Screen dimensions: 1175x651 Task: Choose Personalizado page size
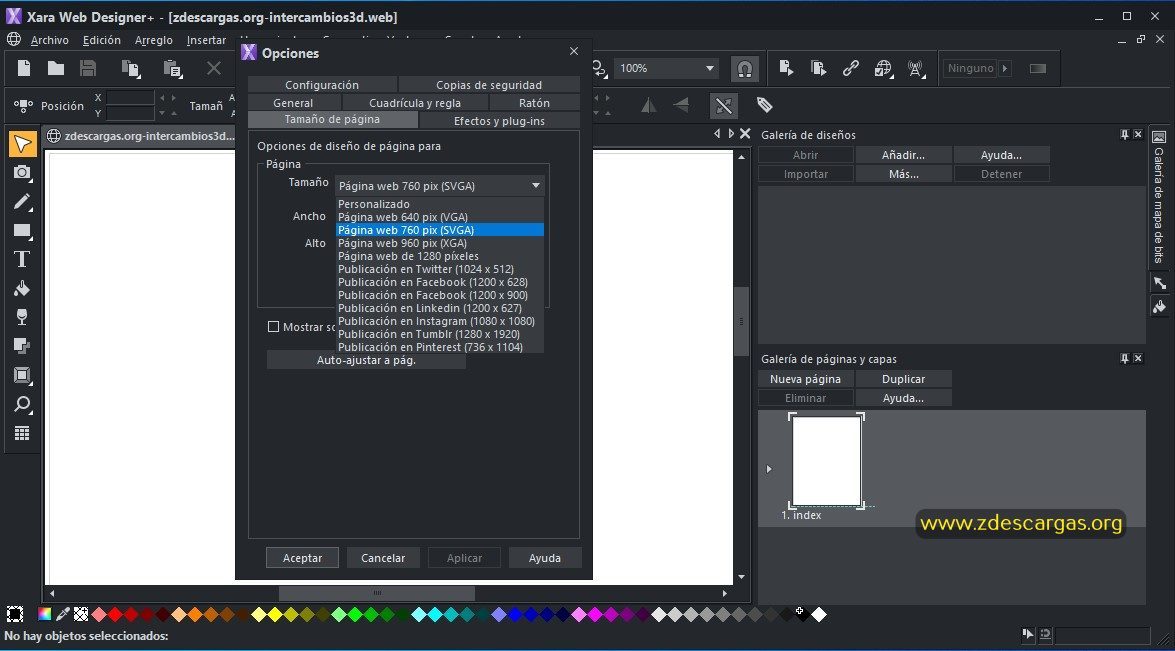[x=439, y=204]
